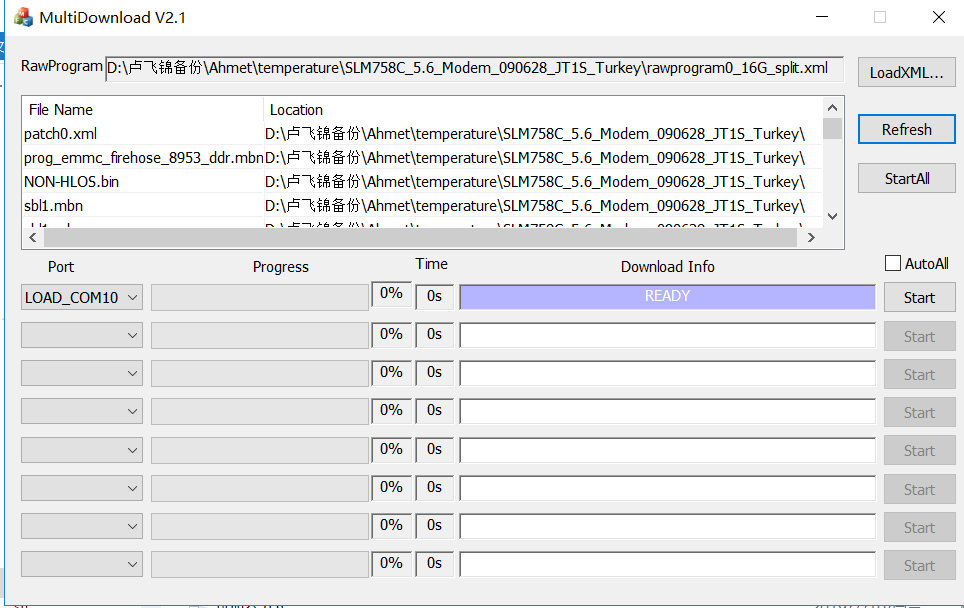The image size is (964, 608).
Task: Click the READY download info field
Action: pyautogui.click(x=667, y=297)
